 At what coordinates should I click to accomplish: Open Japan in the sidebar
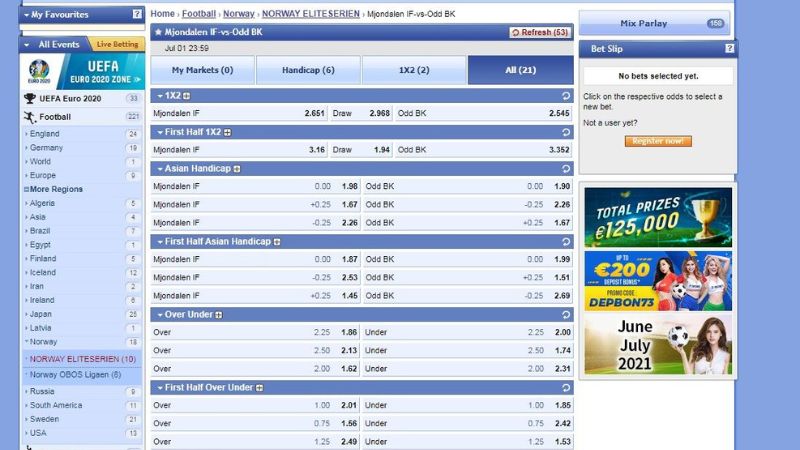coord(40,314)
